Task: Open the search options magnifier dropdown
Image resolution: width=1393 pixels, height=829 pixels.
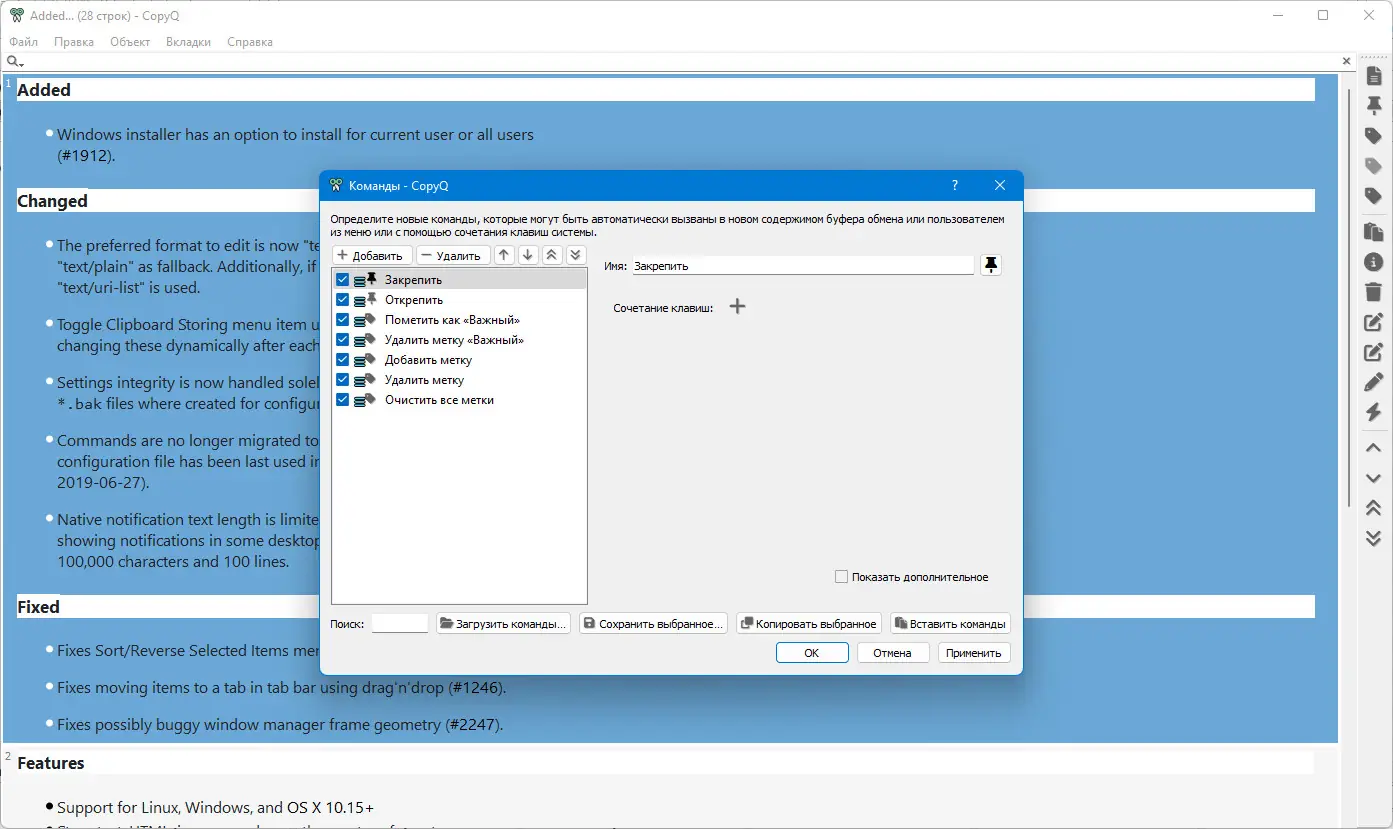Action: click(x=15, y=62)
